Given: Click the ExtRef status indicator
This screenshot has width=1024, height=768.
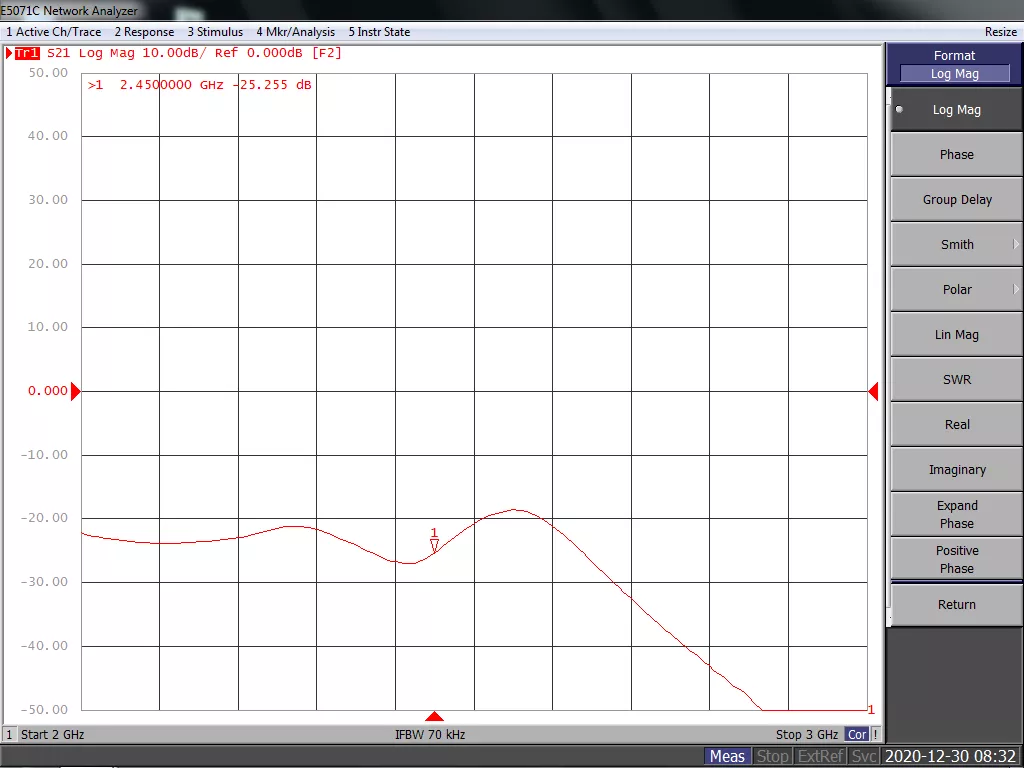Looking at the screenshot, I should point(820,756).
